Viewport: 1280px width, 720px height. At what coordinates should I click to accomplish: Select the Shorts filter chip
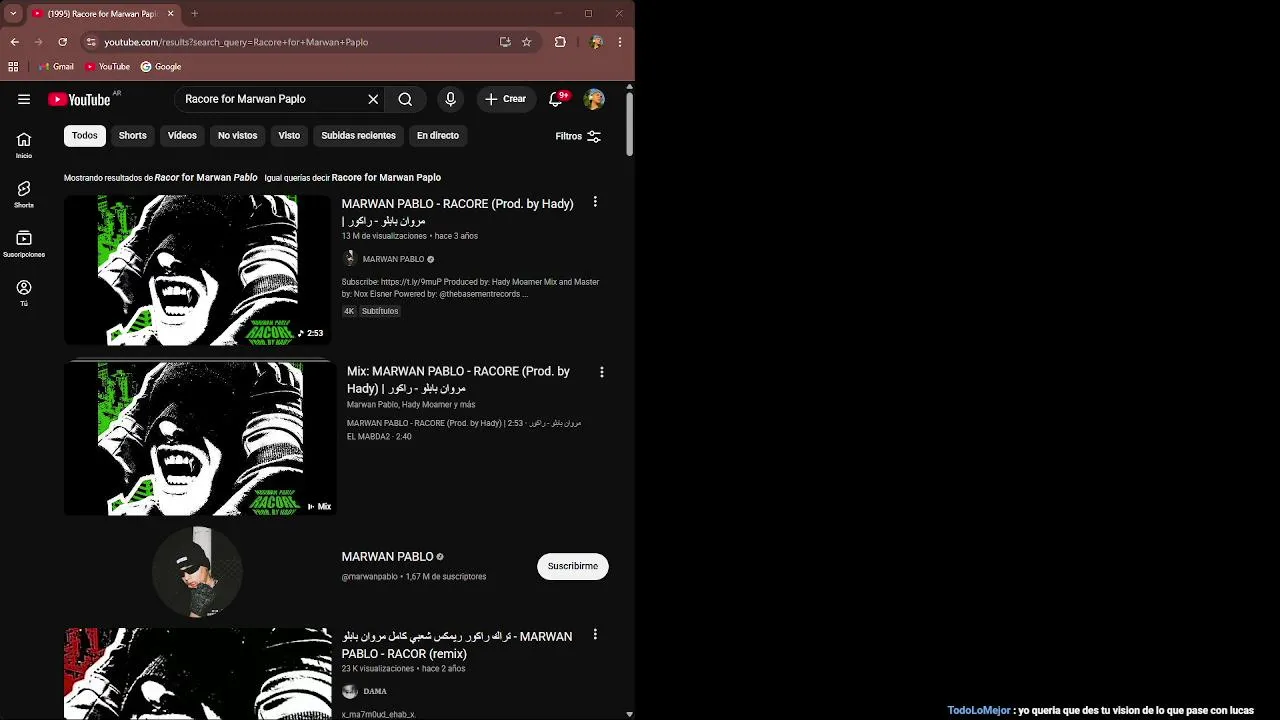point(133,136)
